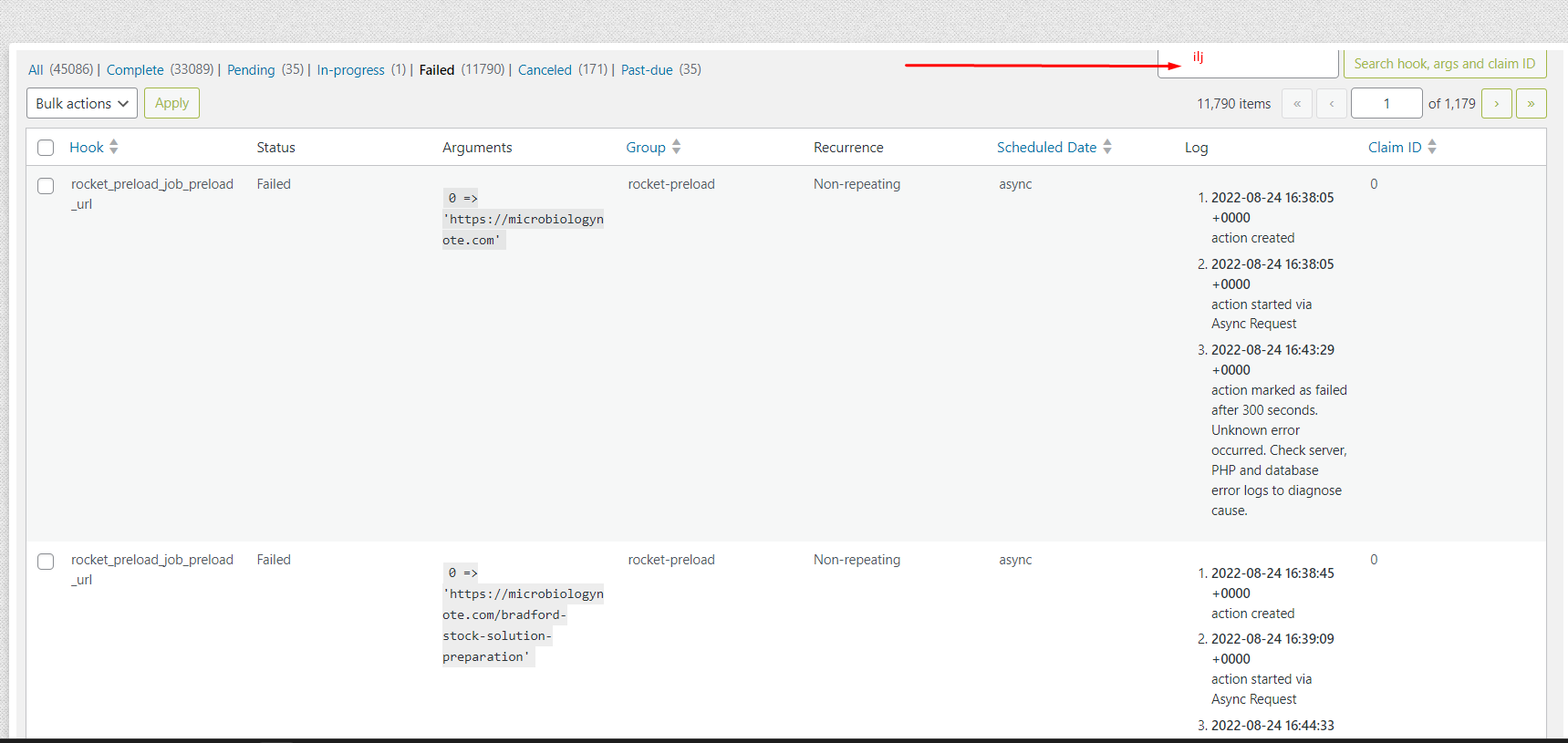Click the first row's Failed status

(274, 184)
